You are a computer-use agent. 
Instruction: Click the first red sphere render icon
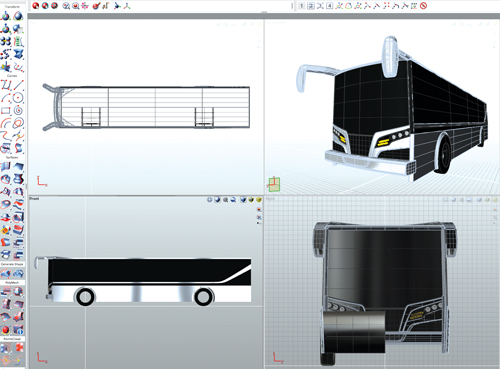coord(36,6)
